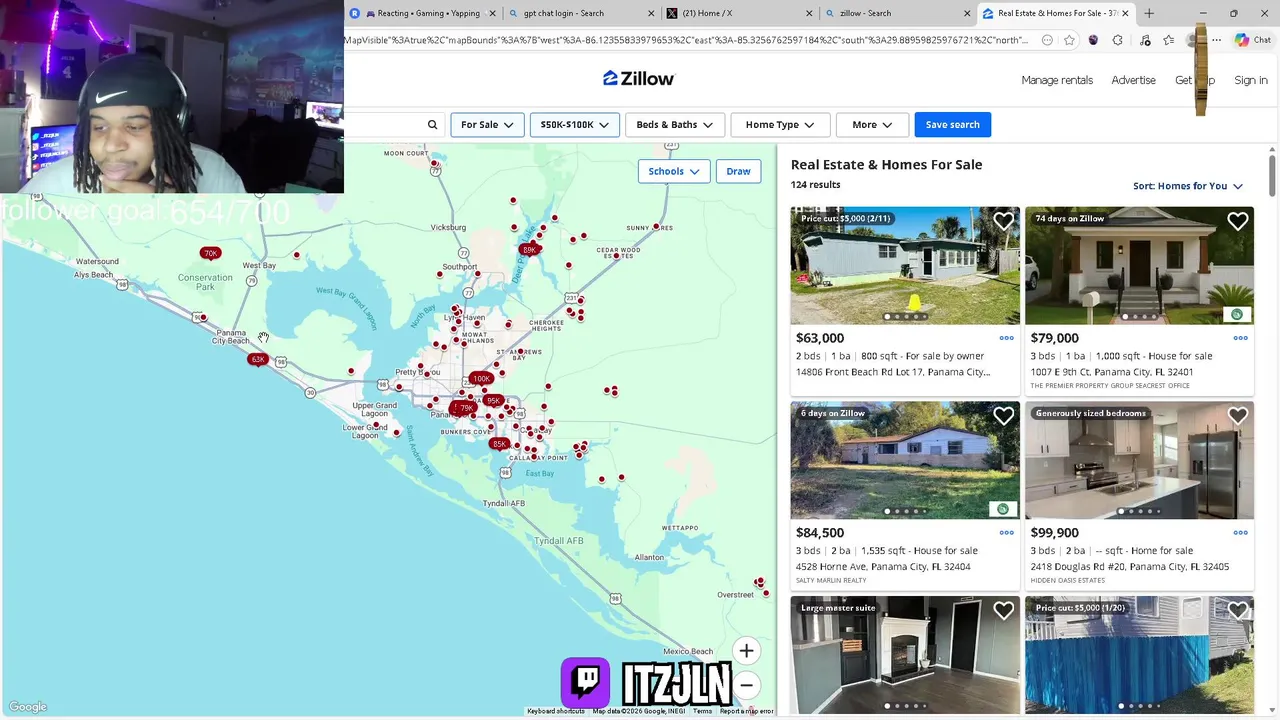Viewport: 1280px width, 720px height.
Task: Bookmark this page with the star icon
Action: (x=1069, y=40)
